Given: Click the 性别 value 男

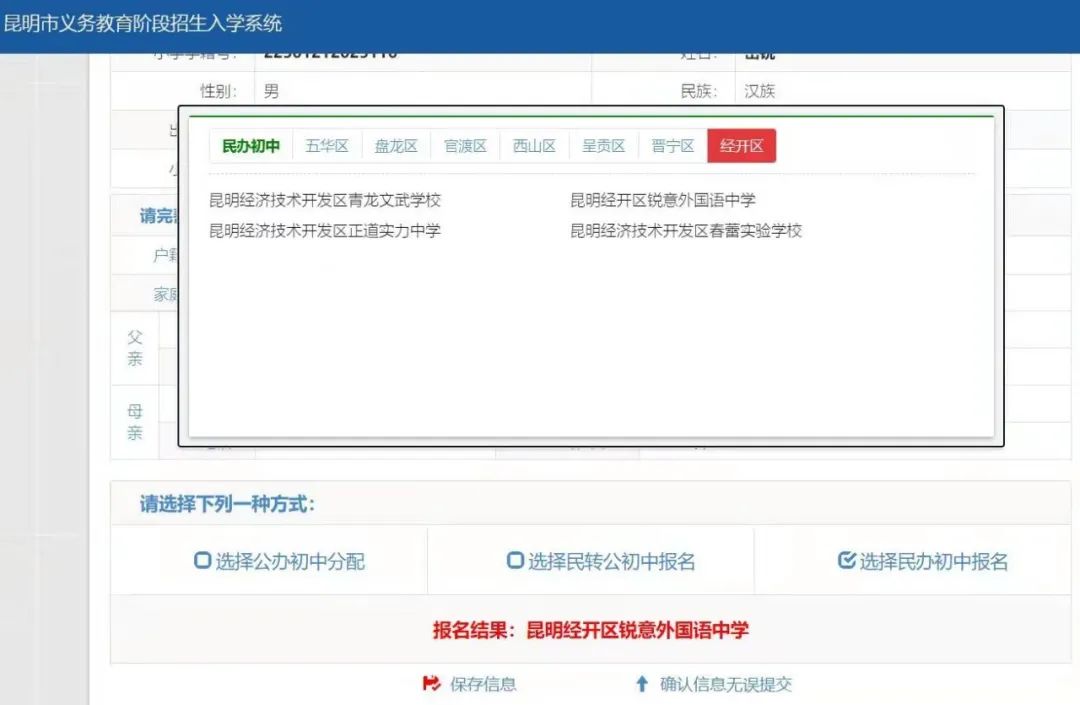Looking at the screenshot, I should point(271,91).
